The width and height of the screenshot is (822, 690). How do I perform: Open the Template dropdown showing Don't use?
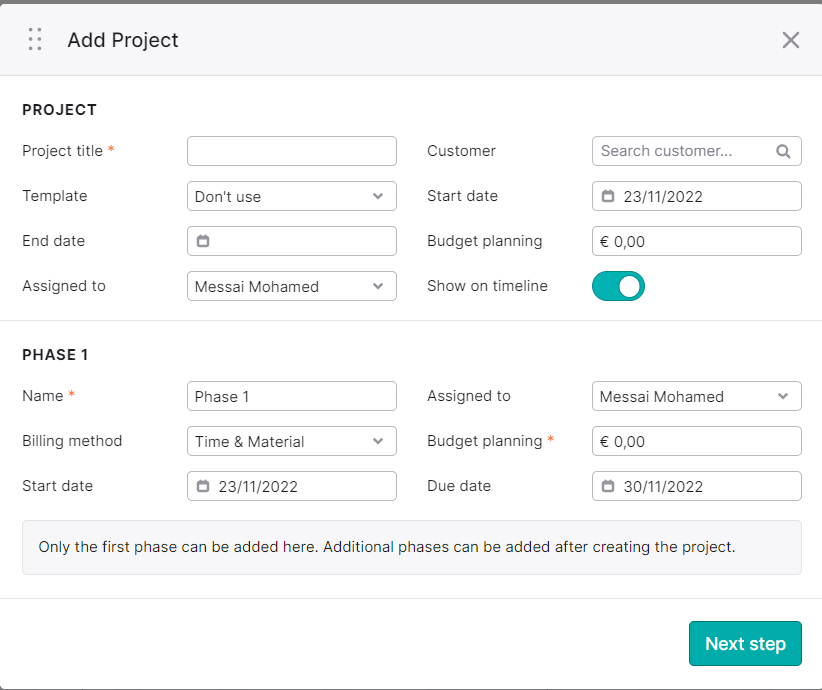291,196
